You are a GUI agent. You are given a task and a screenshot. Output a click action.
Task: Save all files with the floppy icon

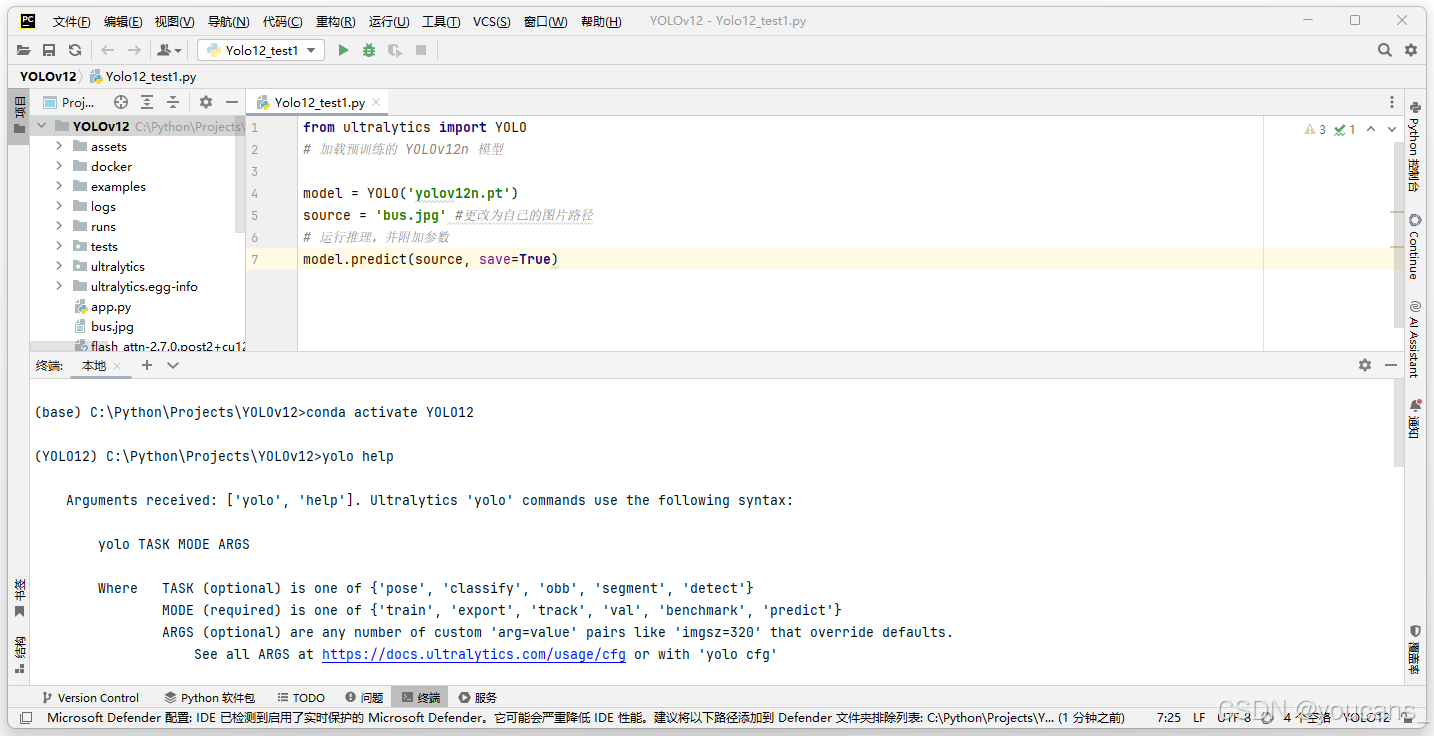click(x=49, y=50)
